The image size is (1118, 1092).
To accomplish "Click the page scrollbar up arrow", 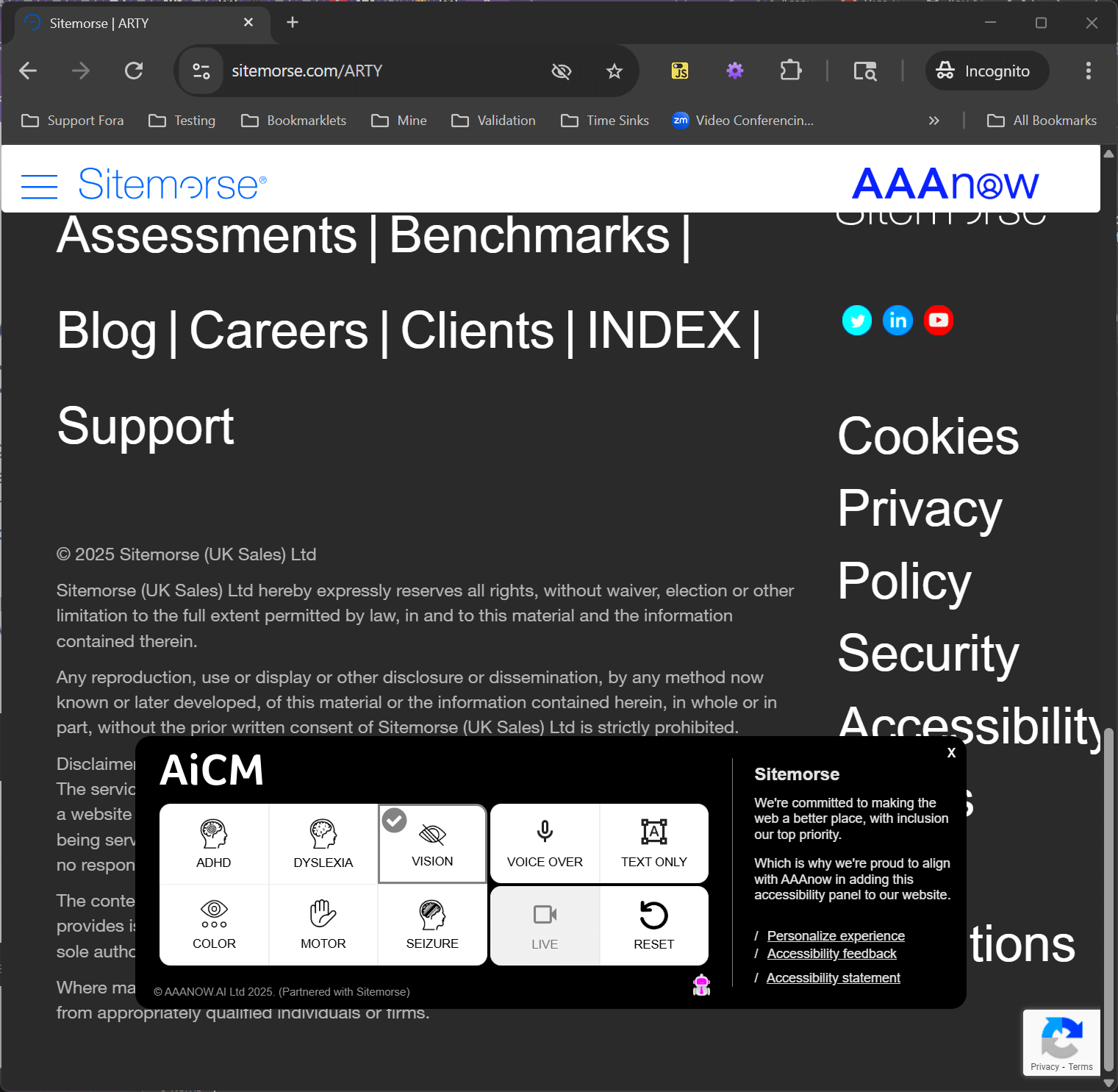I will [x=1109, y=153].
